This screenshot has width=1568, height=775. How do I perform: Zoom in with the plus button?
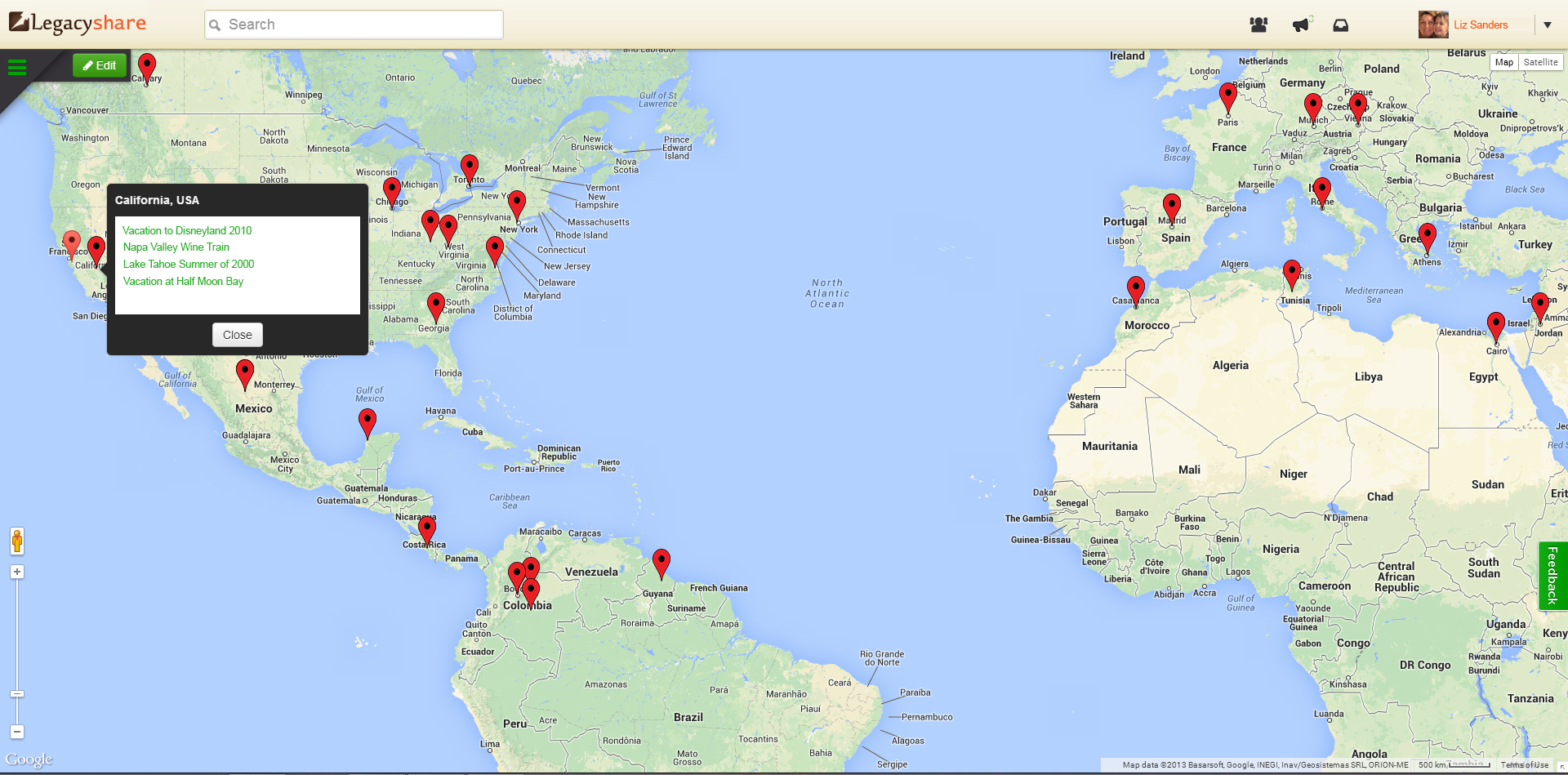click(x=17, y=572)
